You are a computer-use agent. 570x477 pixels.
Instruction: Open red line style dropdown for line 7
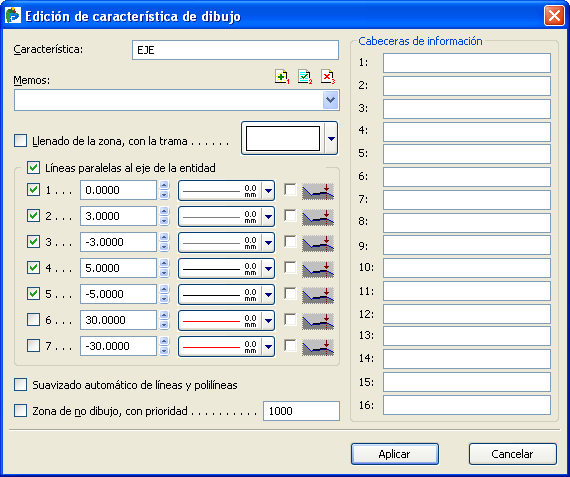click(268, 346)
